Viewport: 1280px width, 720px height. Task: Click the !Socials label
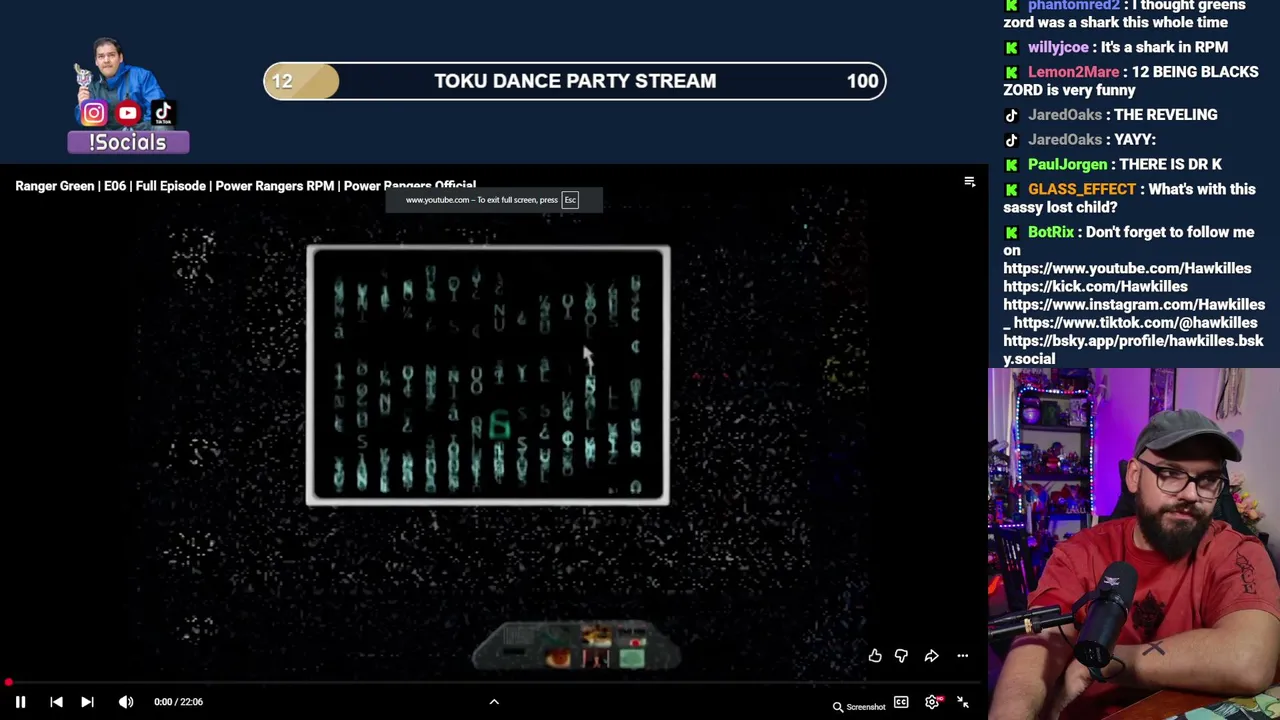point(128,142)
